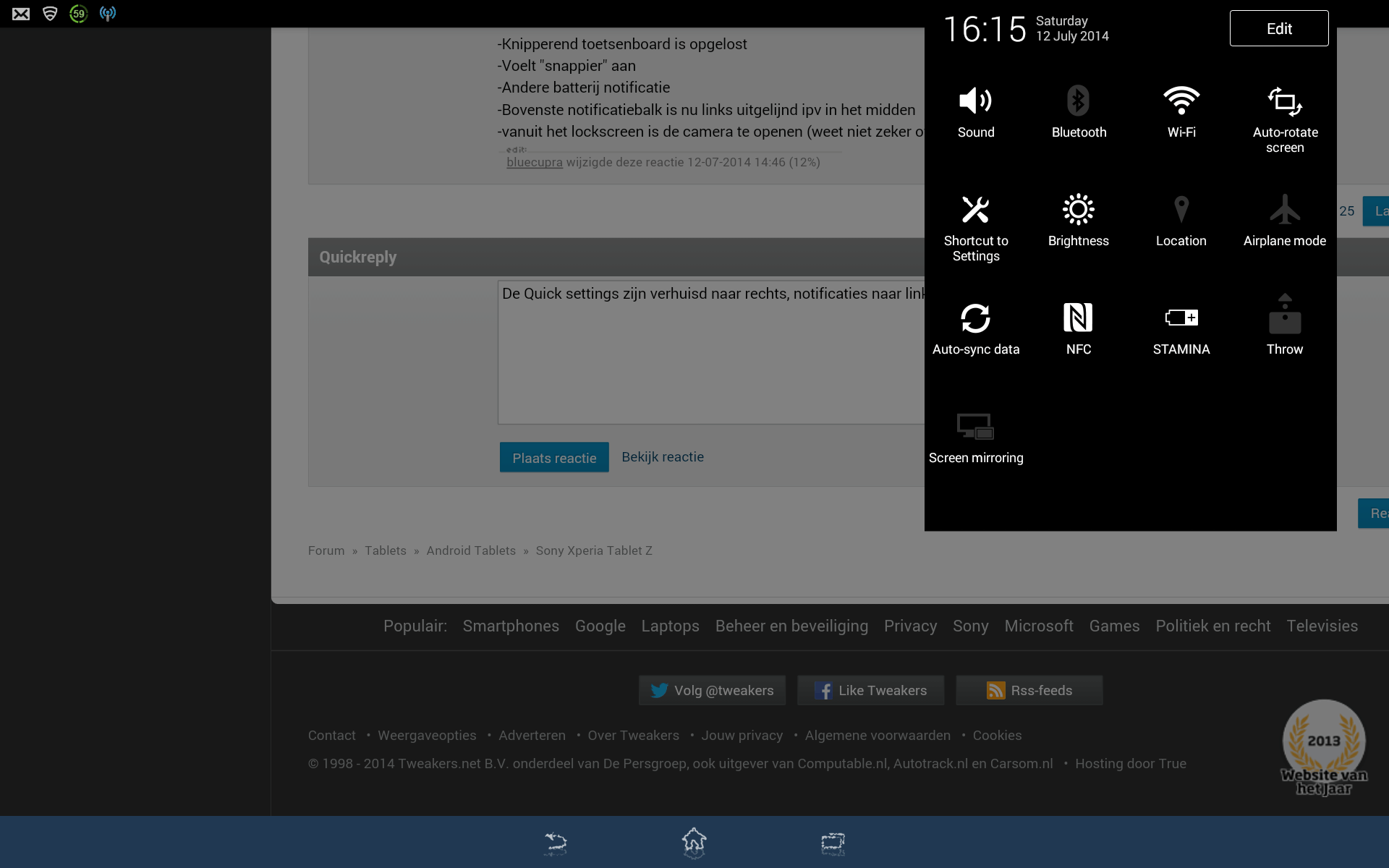The image size is (1389, 868).
Task: Toggle the Sound quick setting
Action: pyautogui.click(x=975, y=111)
